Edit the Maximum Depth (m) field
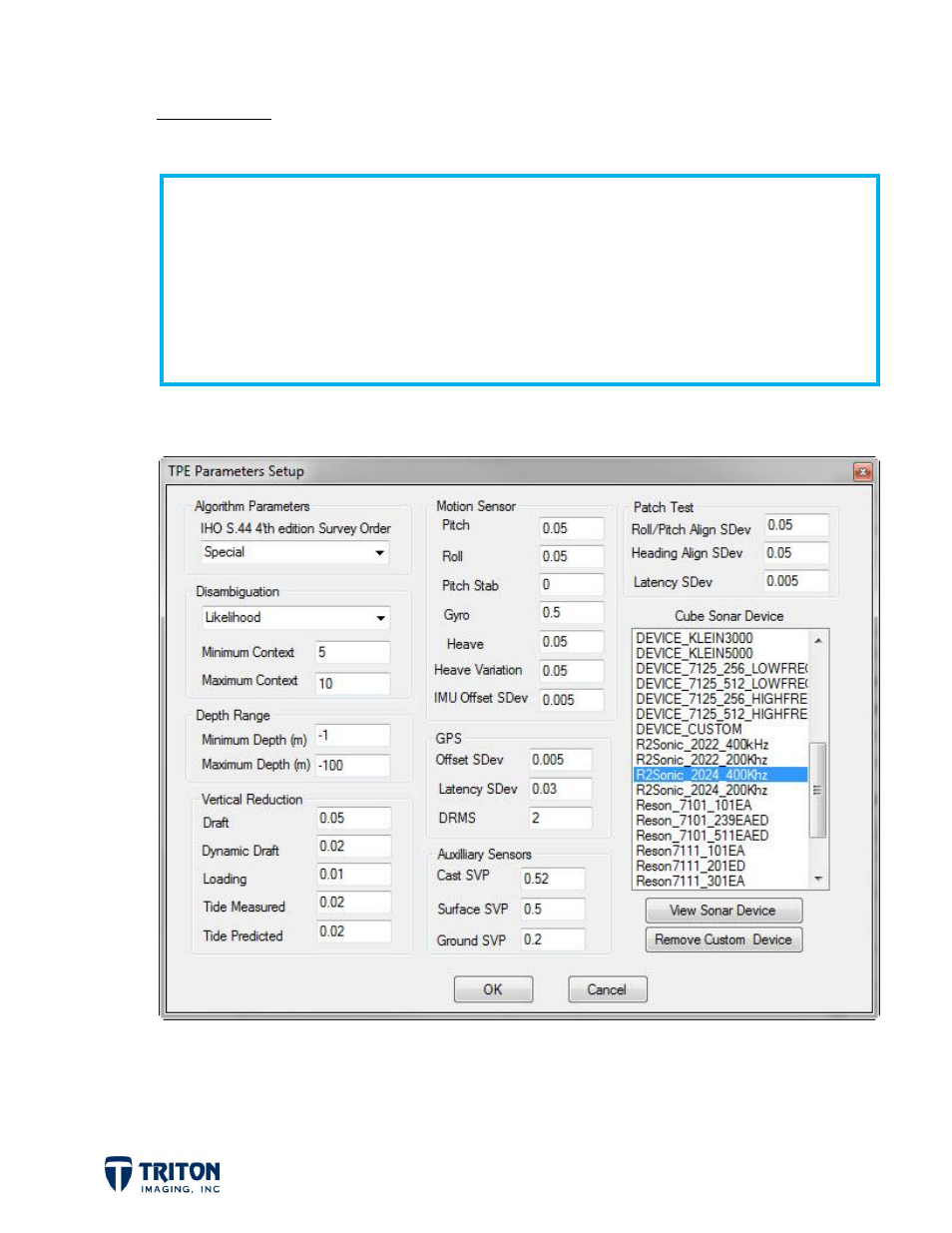The height and width of the screenshot is (1233, 952). pyautogui.click(x=352, y=766)
